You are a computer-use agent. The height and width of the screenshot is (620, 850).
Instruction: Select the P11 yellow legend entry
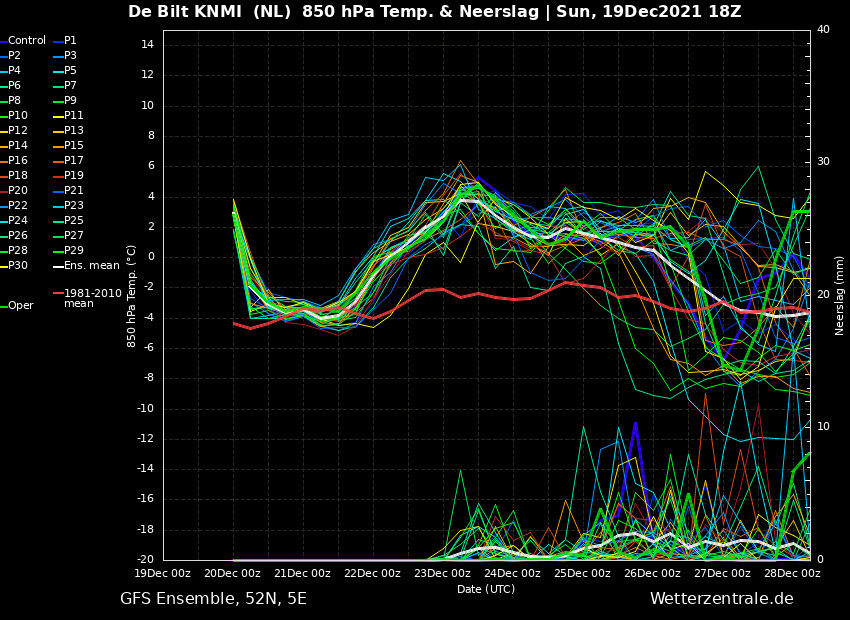[x=73, y=116]
